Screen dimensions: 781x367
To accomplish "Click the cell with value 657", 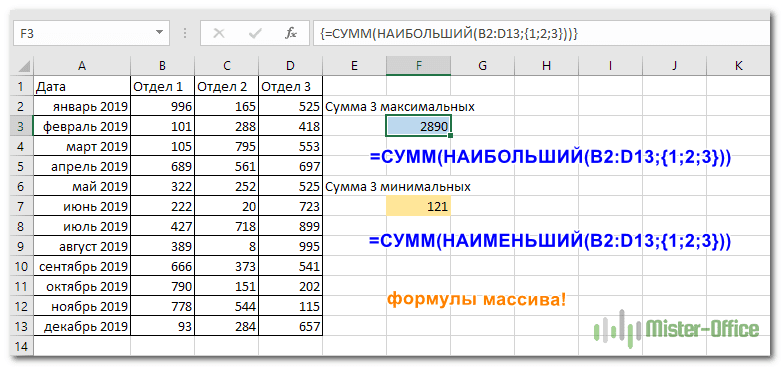I will coord(290,327).
